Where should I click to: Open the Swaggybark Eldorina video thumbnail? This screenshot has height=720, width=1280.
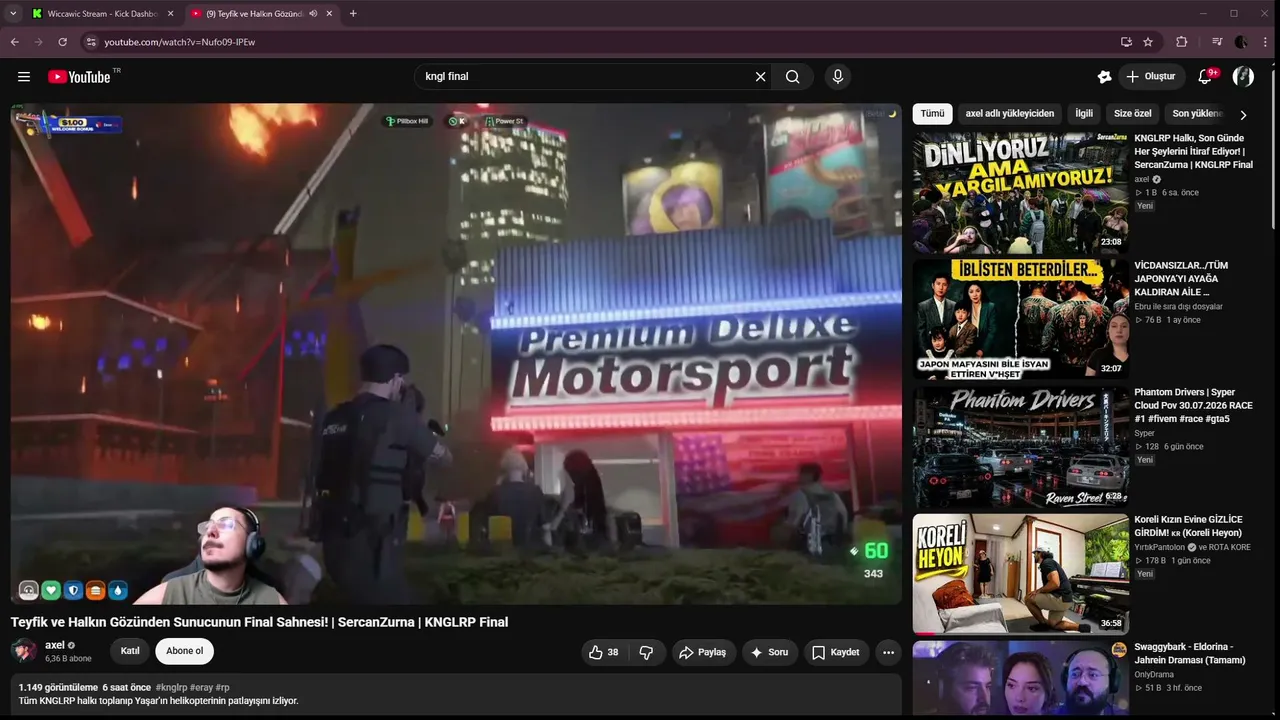1020,678
